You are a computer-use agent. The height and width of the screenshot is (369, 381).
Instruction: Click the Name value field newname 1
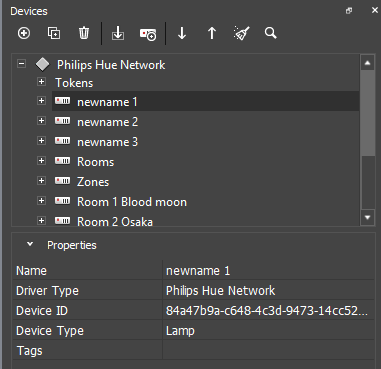click(x=268, y=271)
